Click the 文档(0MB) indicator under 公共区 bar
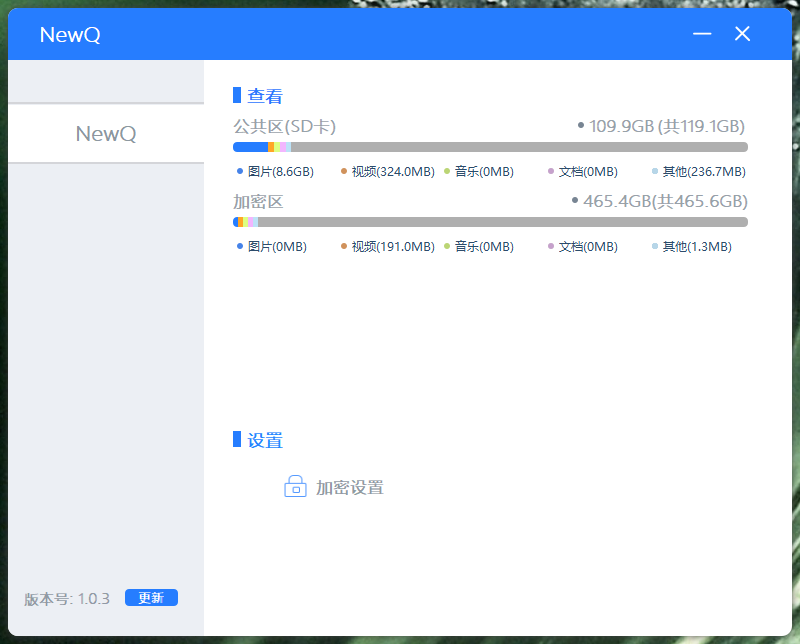 point(551,171)
